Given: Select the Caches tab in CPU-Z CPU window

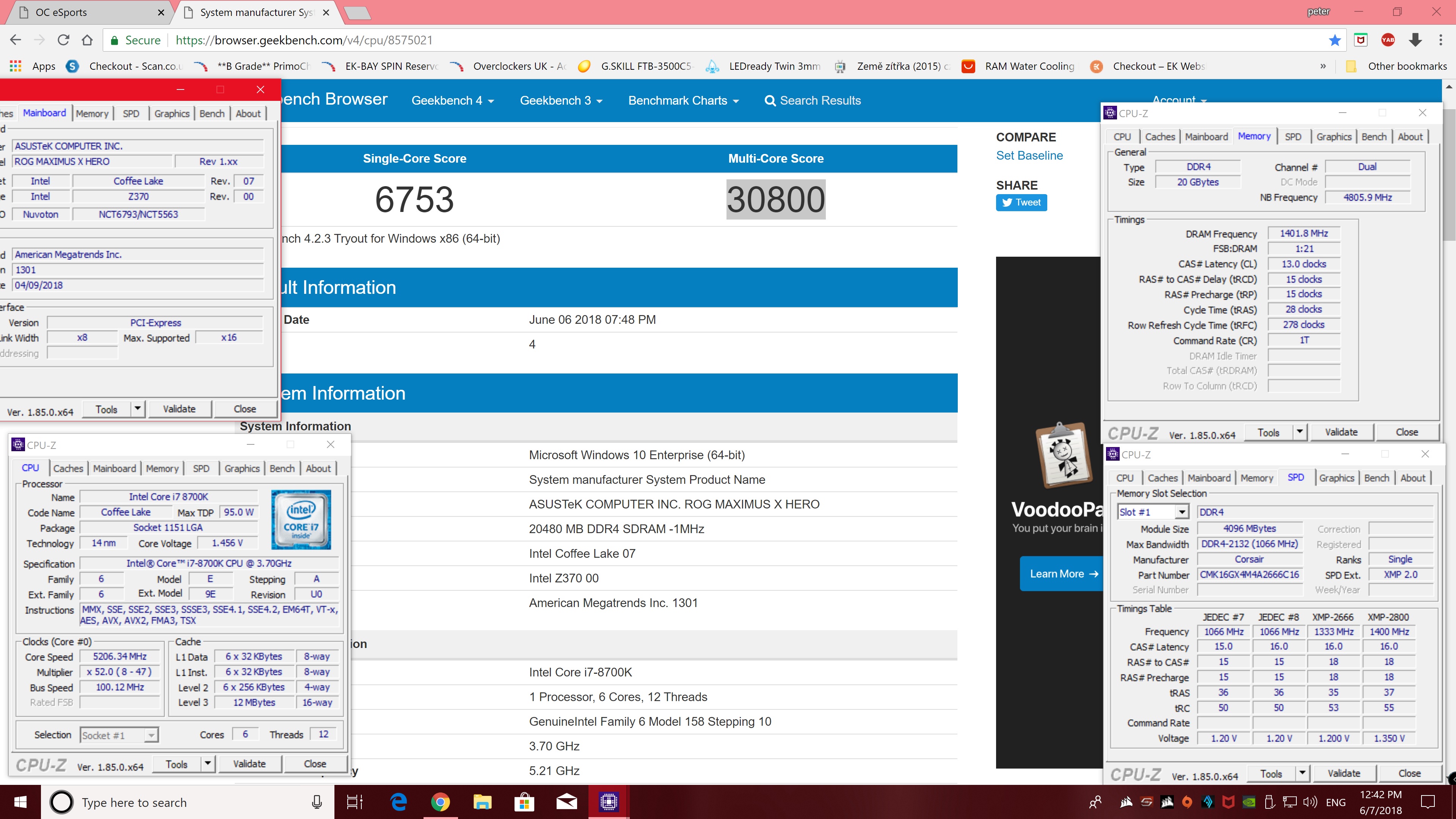Looking at the screenshot, I should tap(68, 469).
